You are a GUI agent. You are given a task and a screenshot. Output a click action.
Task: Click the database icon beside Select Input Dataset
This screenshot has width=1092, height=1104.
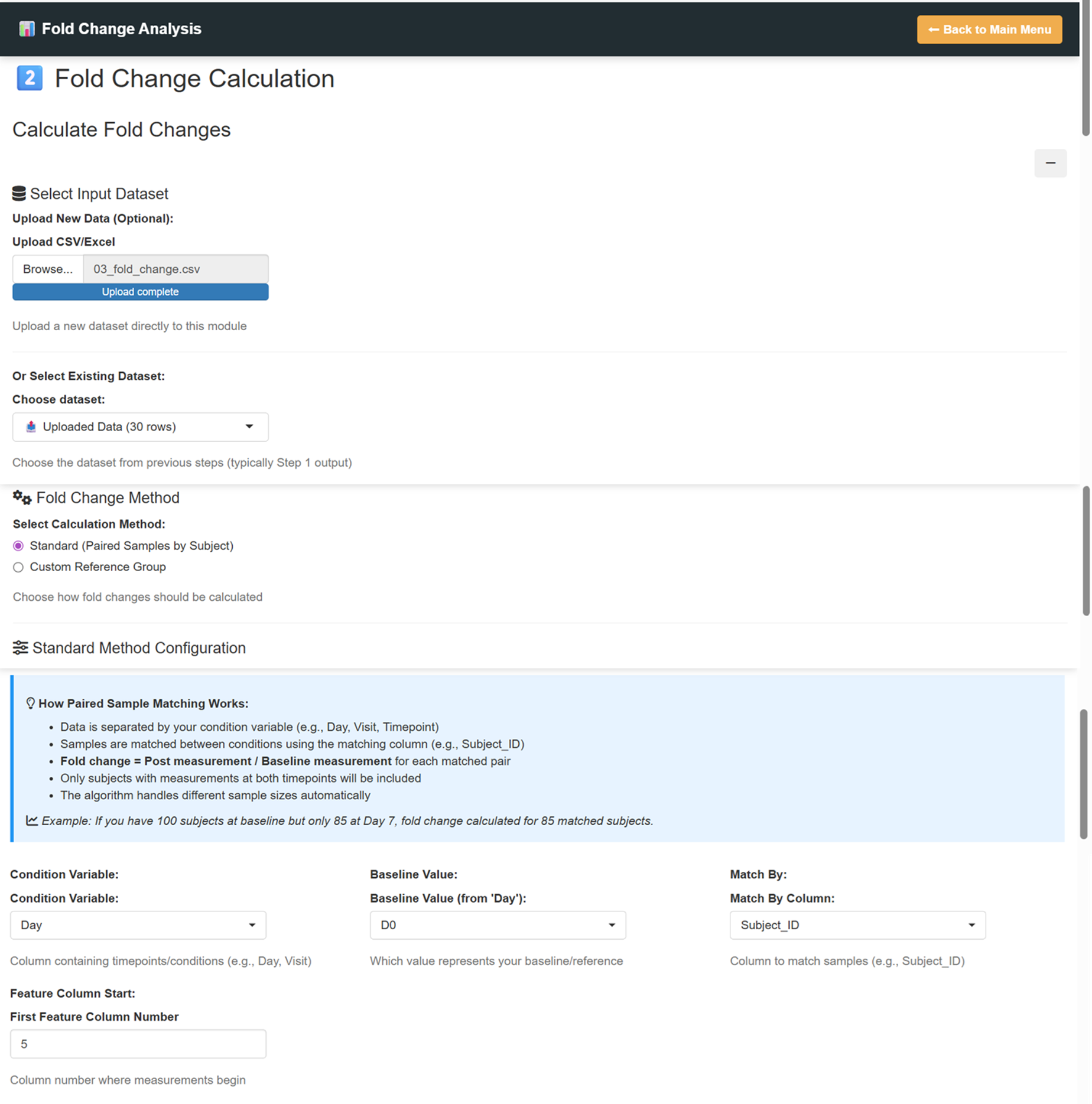click(19, 194)
